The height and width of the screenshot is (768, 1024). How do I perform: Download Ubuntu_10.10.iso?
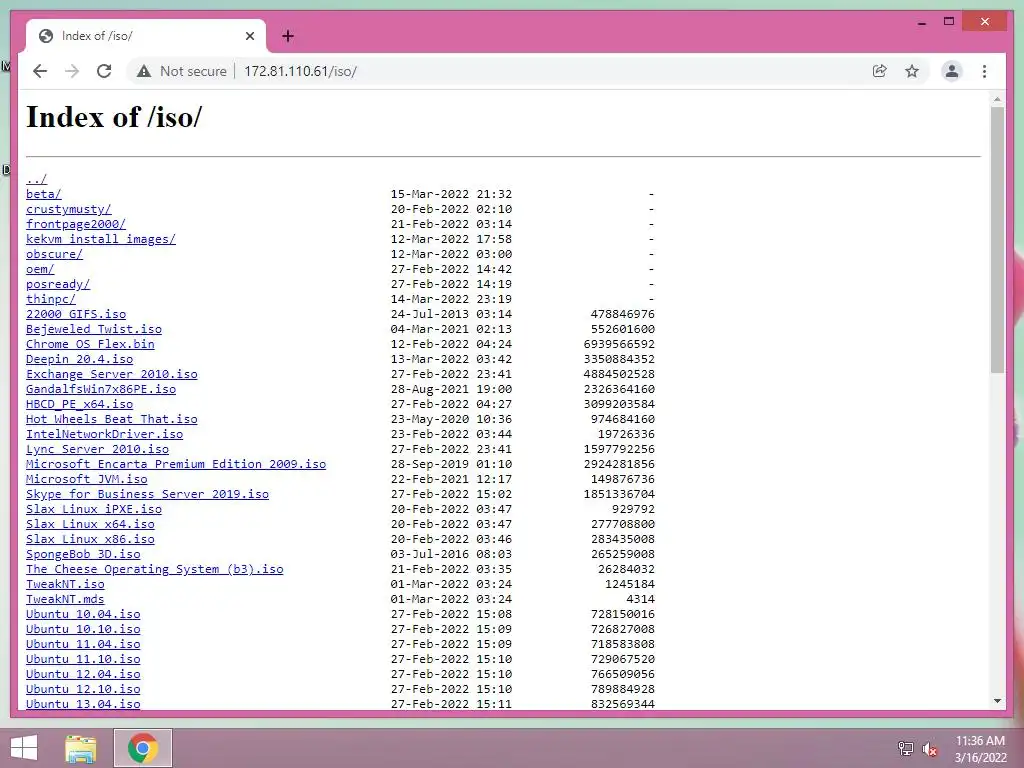pos(83,630)
